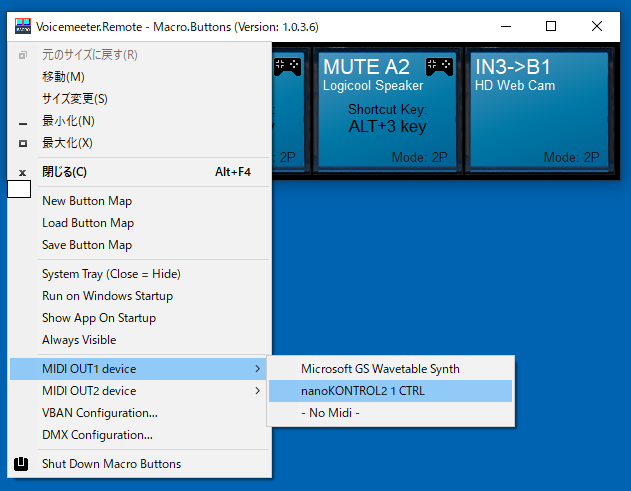Select Shut Down Macro Buttons
The width and height of the screenshot is (631, 491).
(x=139, y=464)
